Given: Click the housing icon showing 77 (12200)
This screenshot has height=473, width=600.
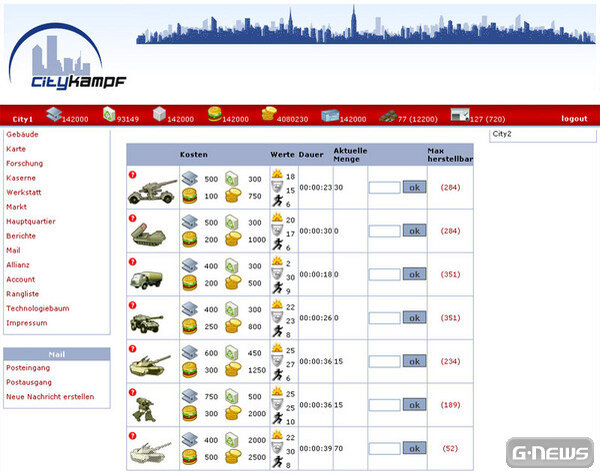Looking at the screenshot, I should [388, 116].
